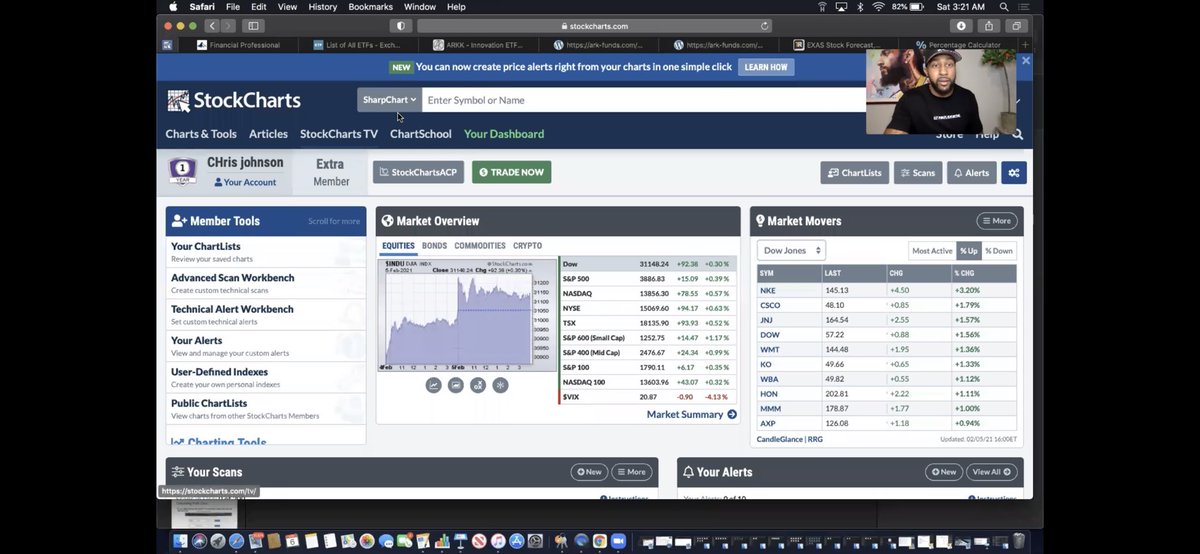Go to Your Dashboard navigation item

point(504,134)
